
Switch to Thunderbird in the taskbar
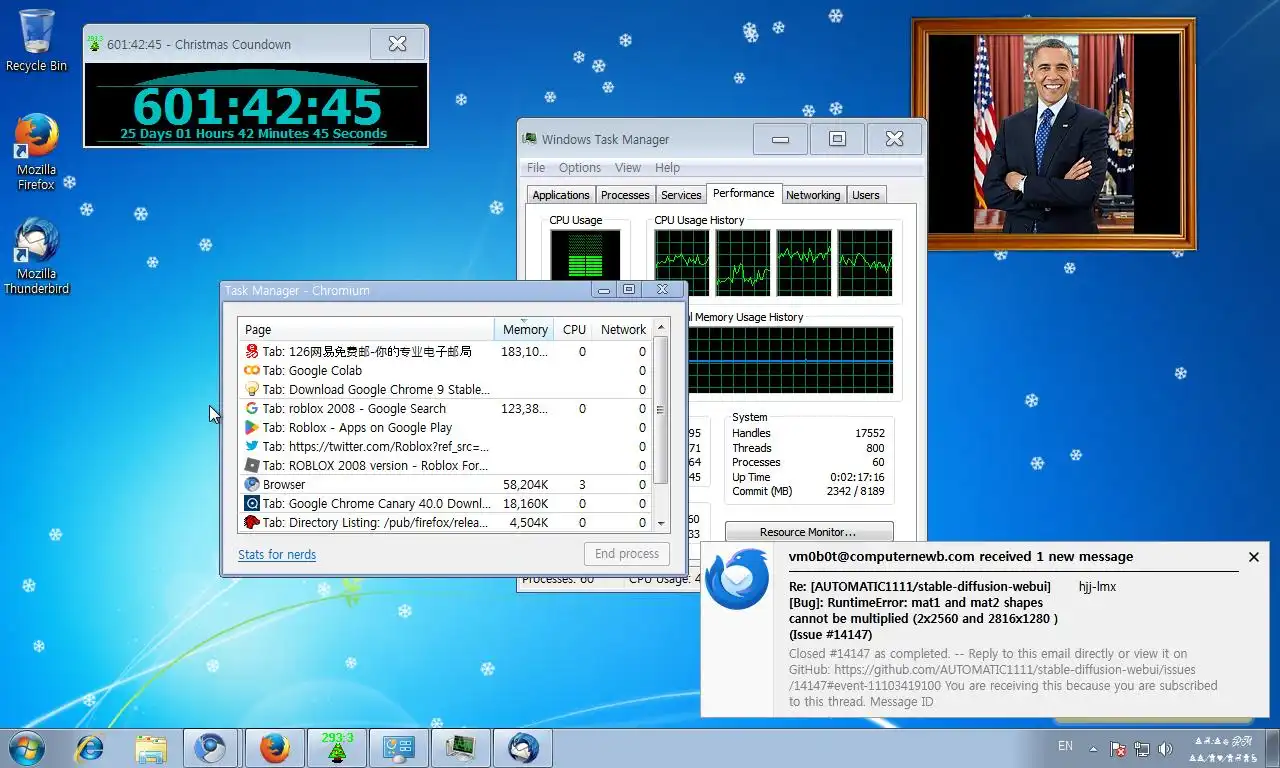[523, 748]
